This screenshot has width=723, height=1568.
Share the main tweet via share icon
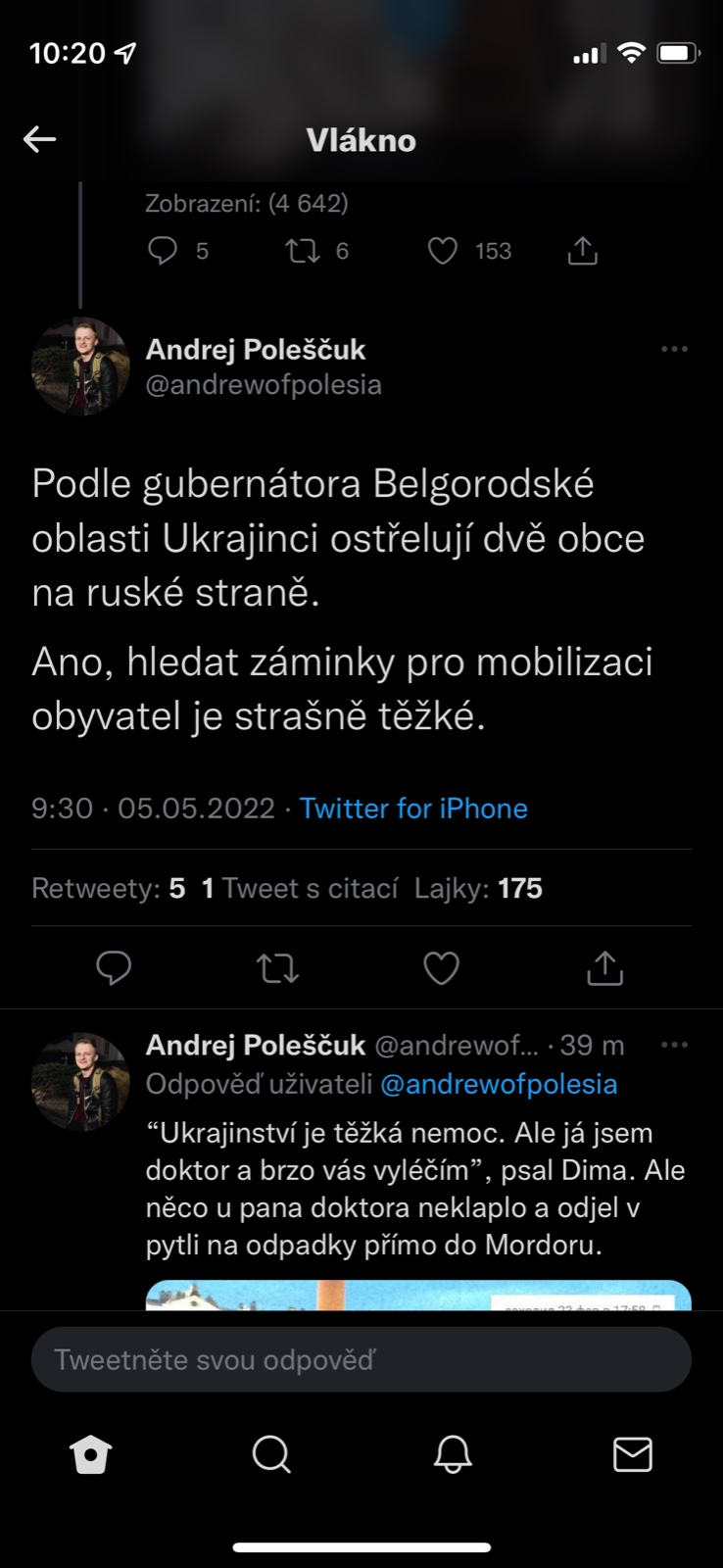[604, 968]
